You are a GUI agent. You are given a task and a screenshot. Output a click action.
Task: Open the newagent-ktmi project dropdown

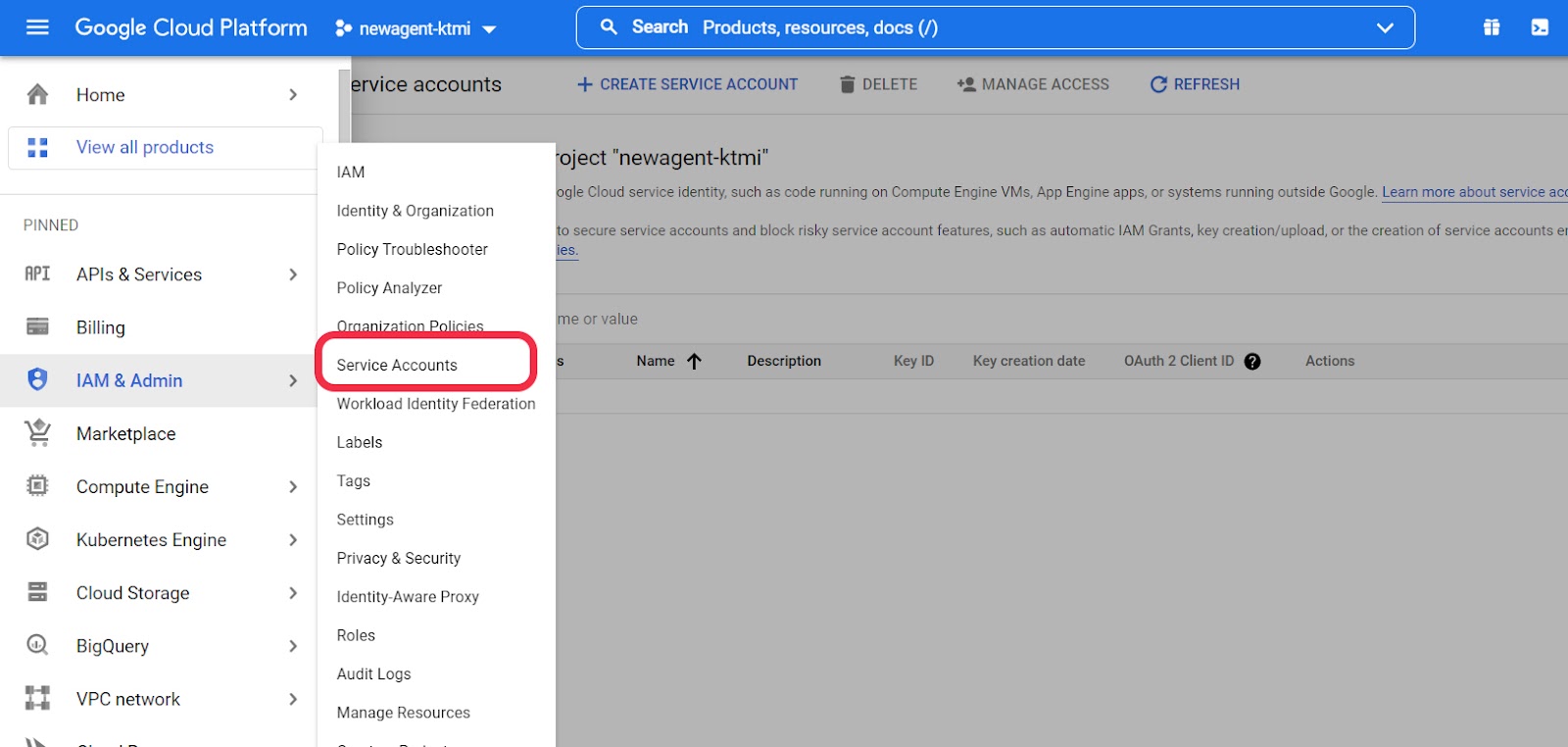416,28
